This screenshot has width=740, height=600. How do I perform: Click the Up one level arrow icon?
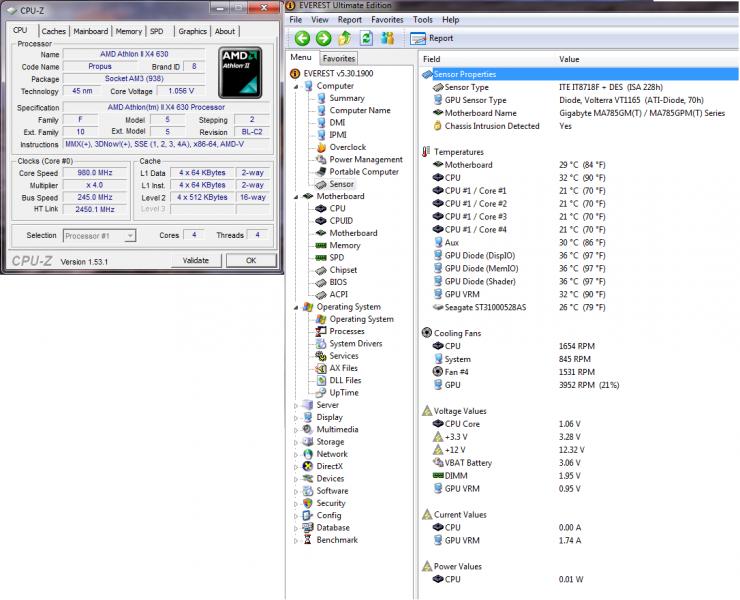point(345,38)
